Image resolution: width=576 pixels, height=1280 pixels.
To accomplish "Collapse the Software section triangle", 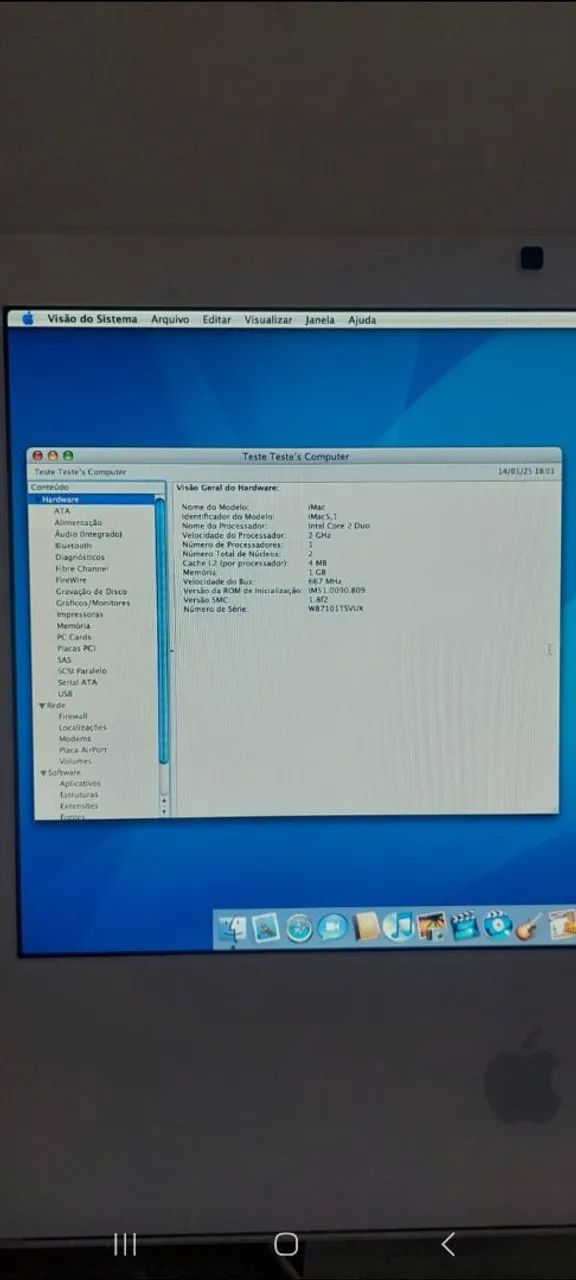I will click(x=44, y=773).
